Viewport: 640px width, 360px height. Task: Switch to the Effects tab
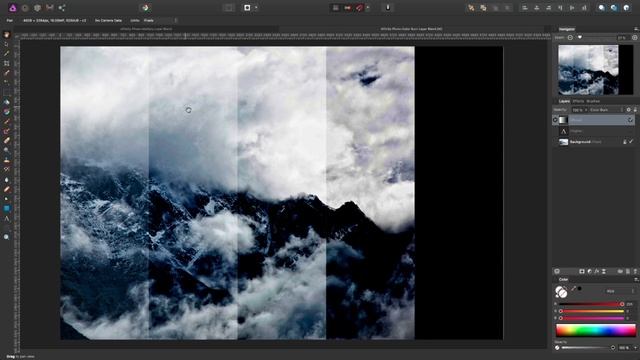[578, 101]
